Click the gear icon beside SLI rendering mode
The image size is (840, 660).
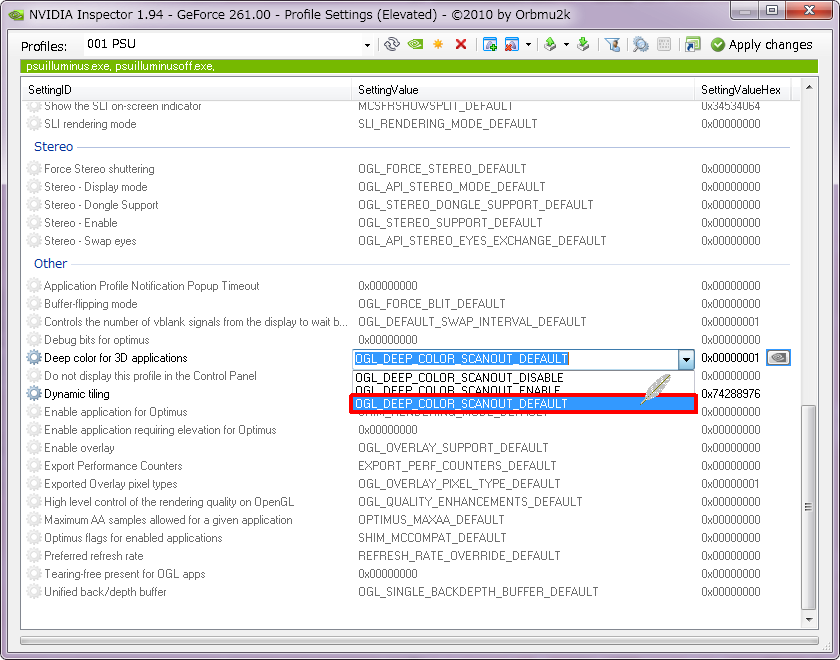34,124
